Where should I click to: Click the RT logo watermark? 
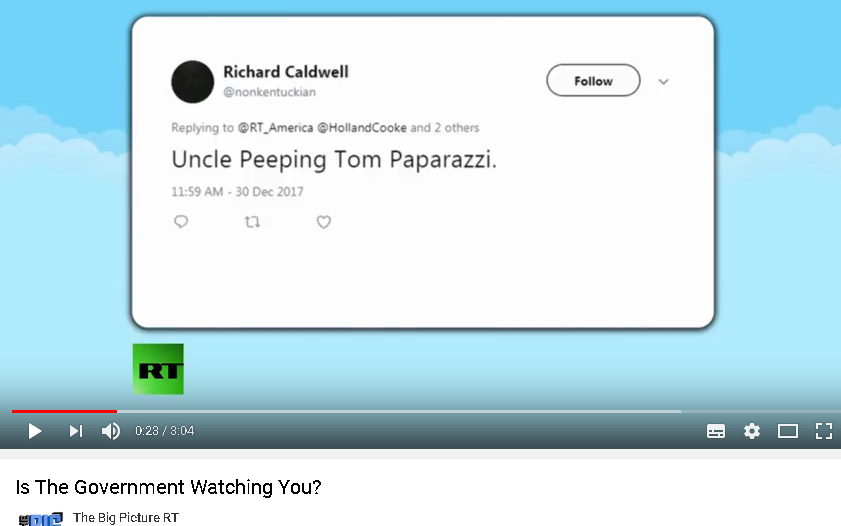point(158,369)
